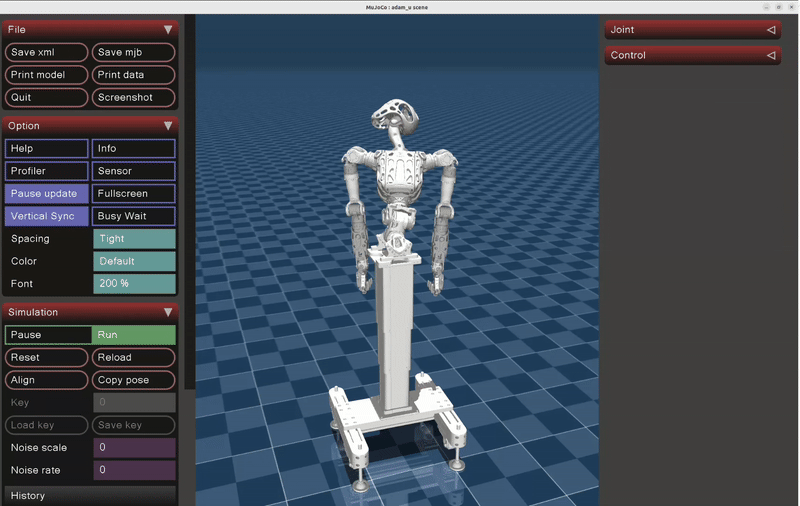Screen dimensions: 800x506
Task: Change the Font size 200 % field
Action: (134, 284)
